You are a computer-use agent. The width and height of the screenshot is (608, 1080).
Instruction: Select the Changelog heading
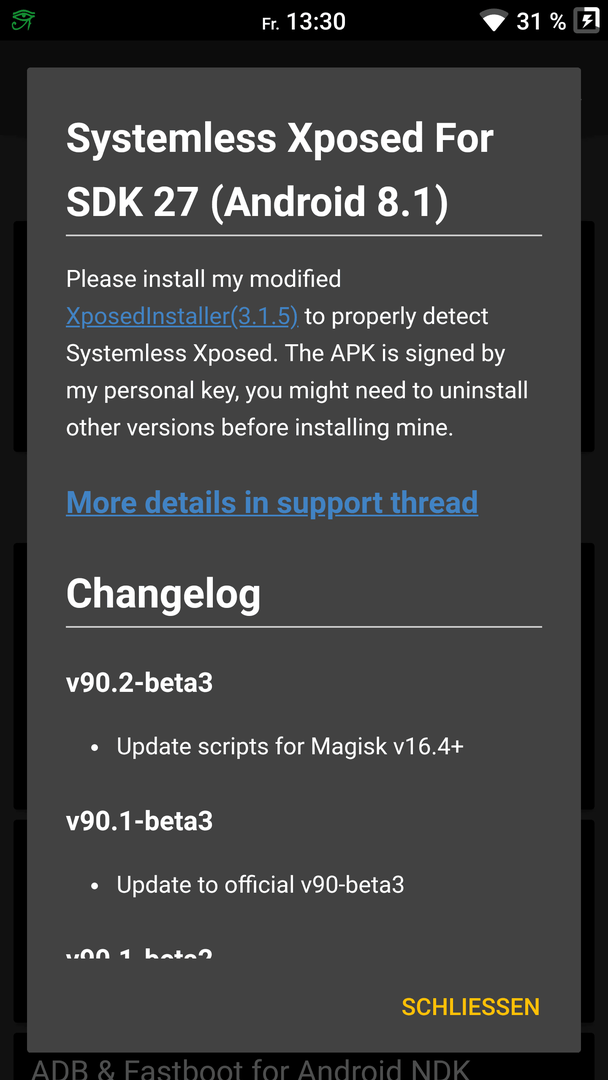[163, 593]
